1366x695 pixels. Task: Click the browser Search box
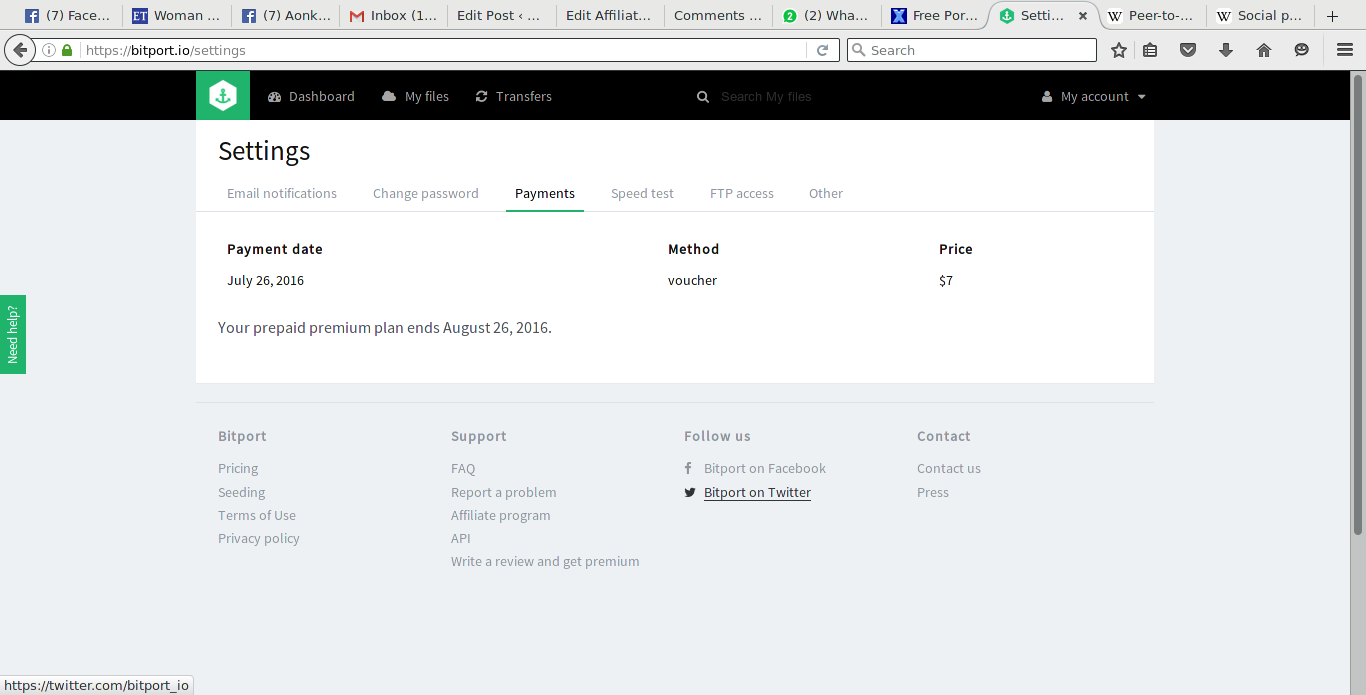972,50
